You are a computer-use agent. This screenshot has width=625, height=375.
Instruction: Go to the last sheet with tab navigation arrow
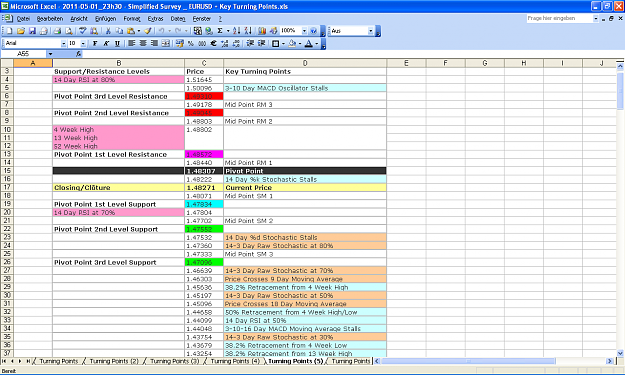tap(28, 361)
